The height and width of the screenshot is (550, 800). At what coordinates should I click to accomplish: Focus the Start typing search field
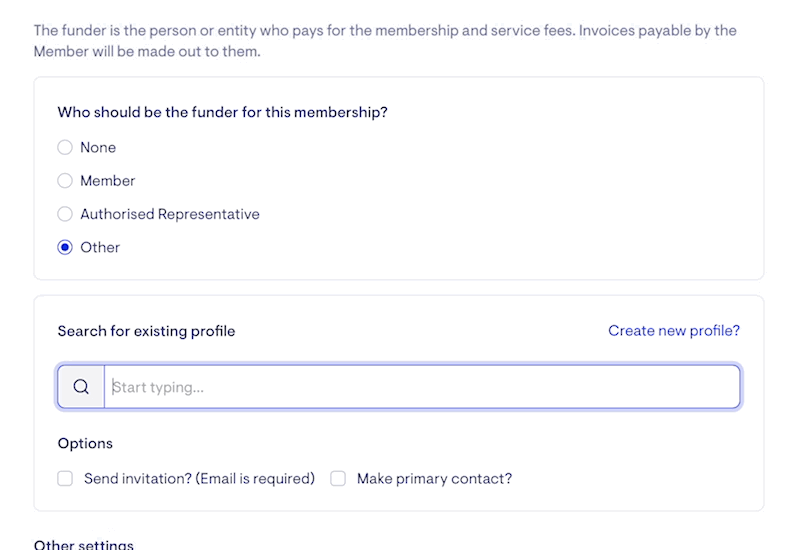[422, 387]
